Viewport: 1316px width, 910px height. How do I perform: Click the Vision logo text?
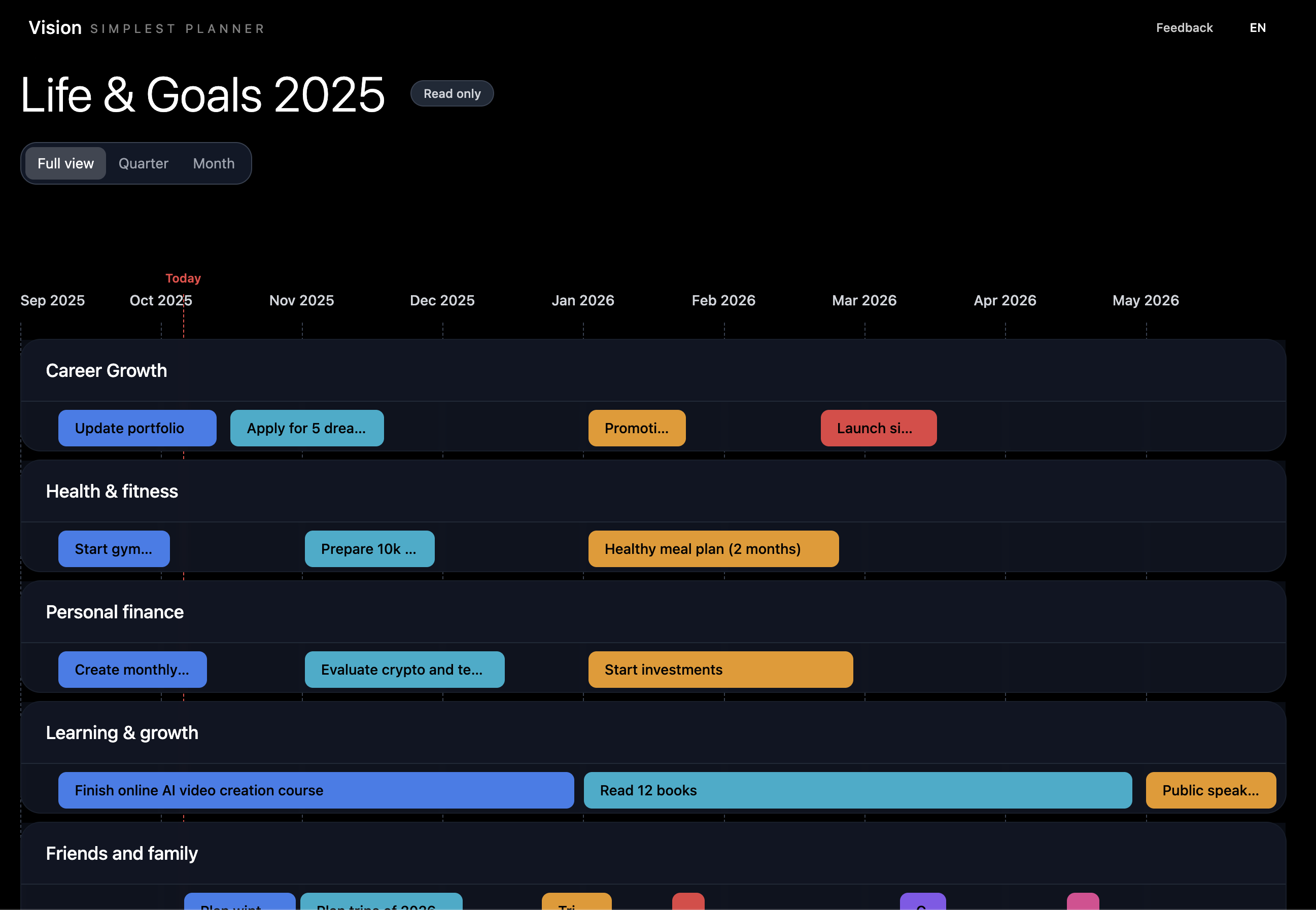(x=55, y=27)
